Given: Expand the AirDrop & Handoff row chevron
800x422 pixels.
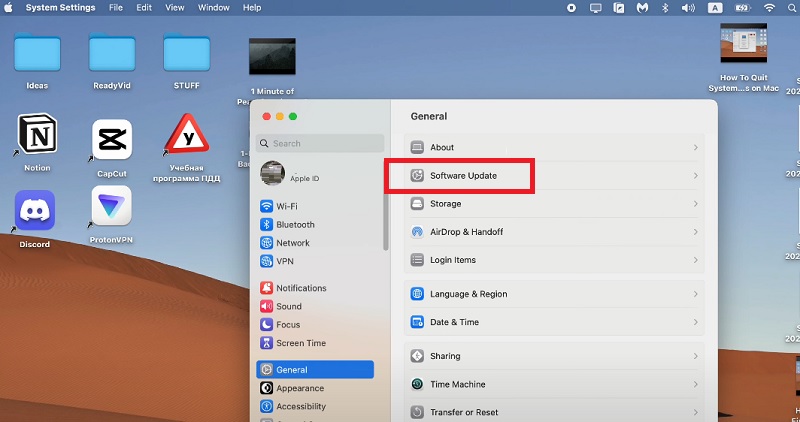Looking at the screenshot, I should [x=695, y=232].
